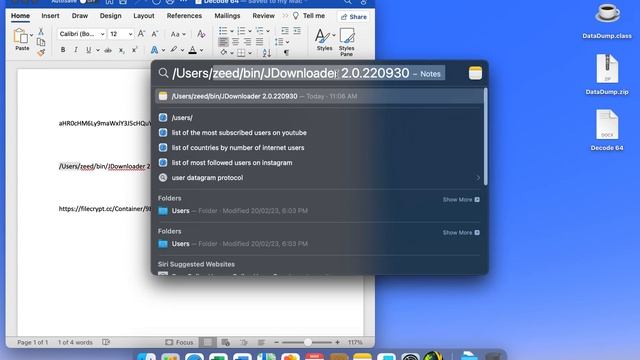Click the font color red A swatch

pos(193,50)
